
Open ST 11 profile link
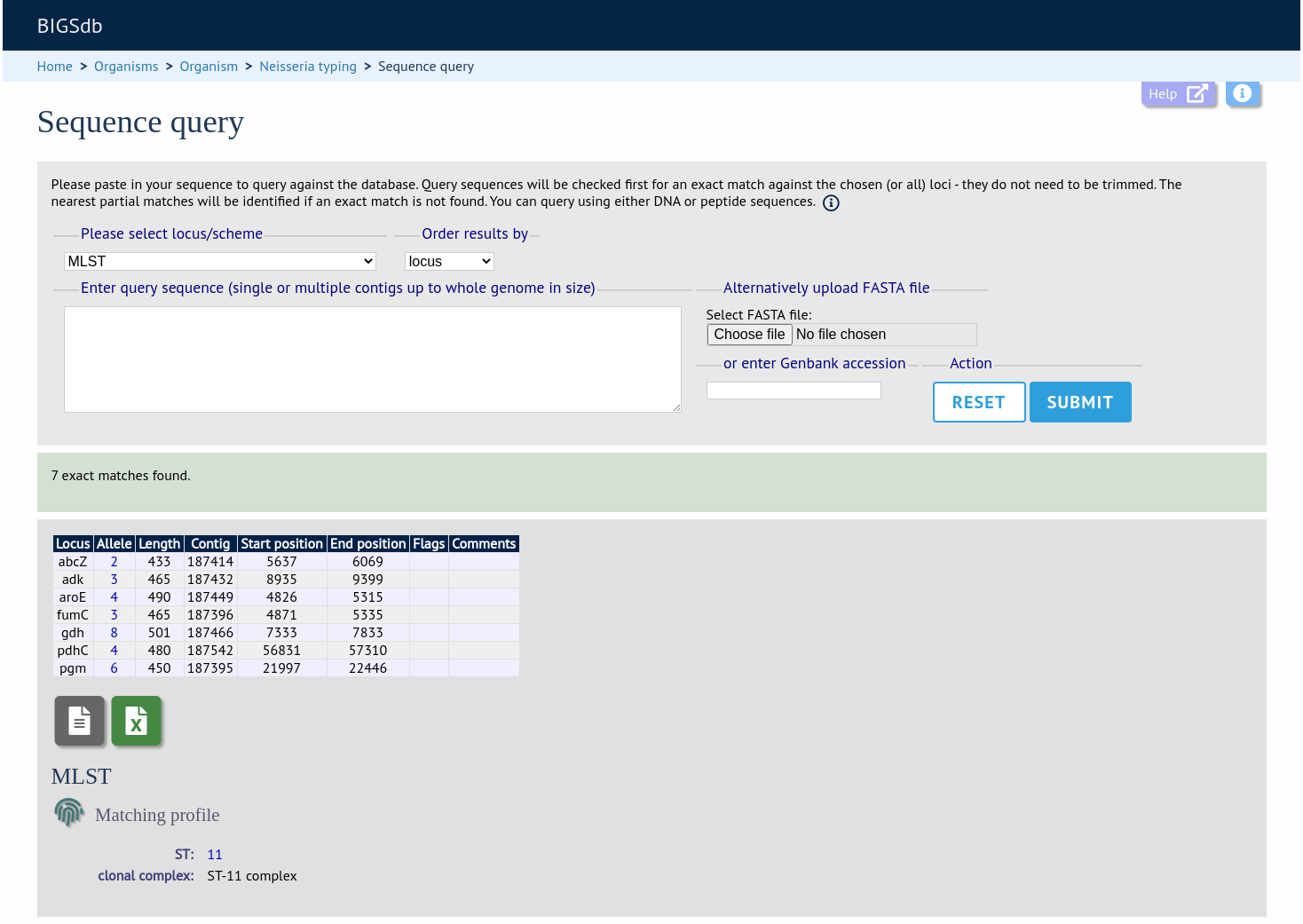click(x=215, y=855)
